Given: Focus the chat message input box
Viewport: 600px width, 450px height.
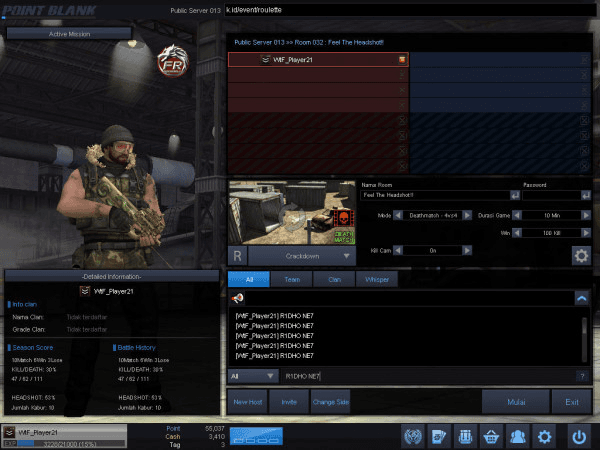Looking at the screenshot, I should [x=429, y=376].
